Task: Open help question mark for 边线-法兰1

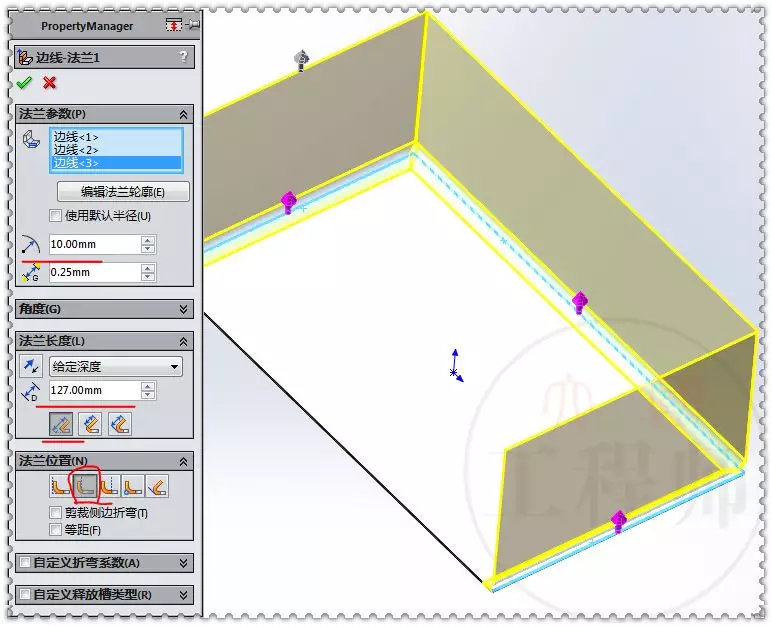Action: pyautogui.click(x=183, y=57)
